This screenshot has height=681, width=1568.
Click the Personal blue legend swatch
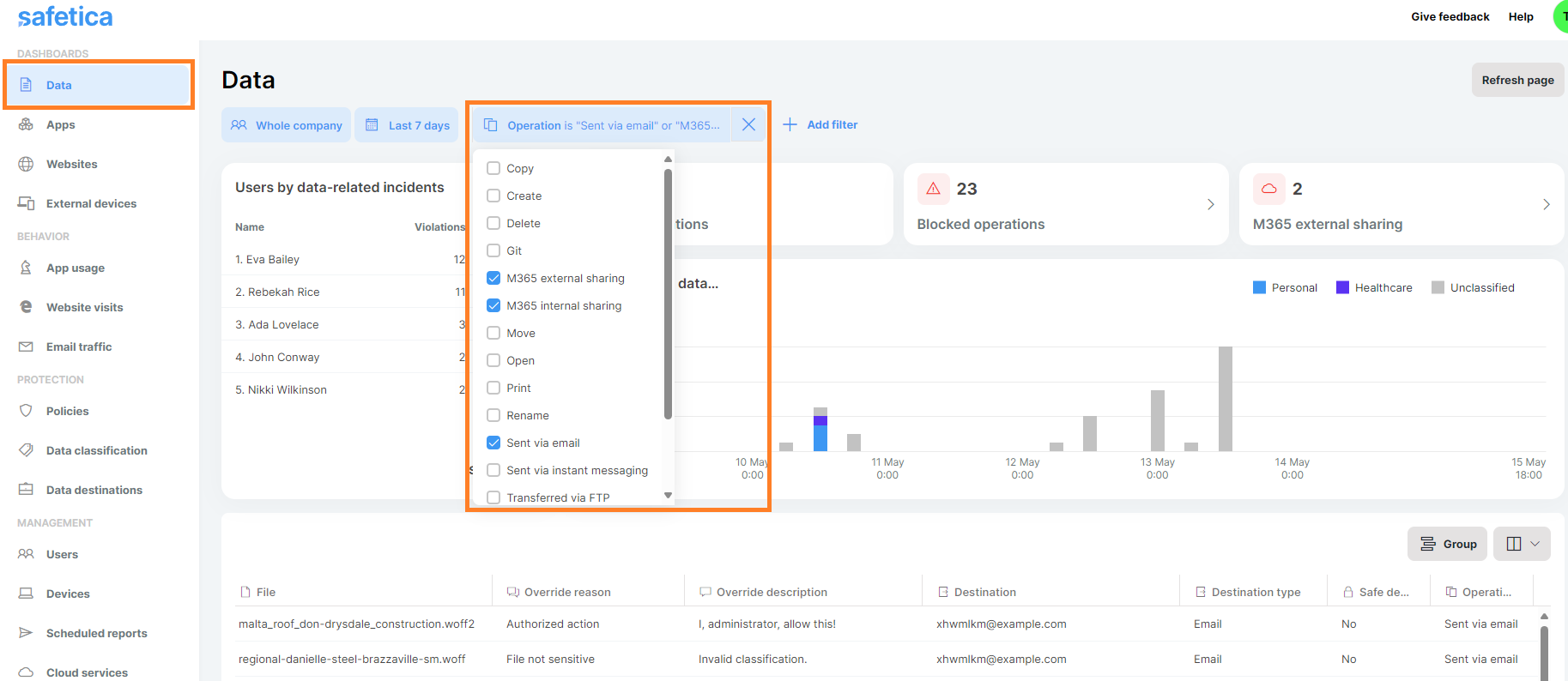1259,287
